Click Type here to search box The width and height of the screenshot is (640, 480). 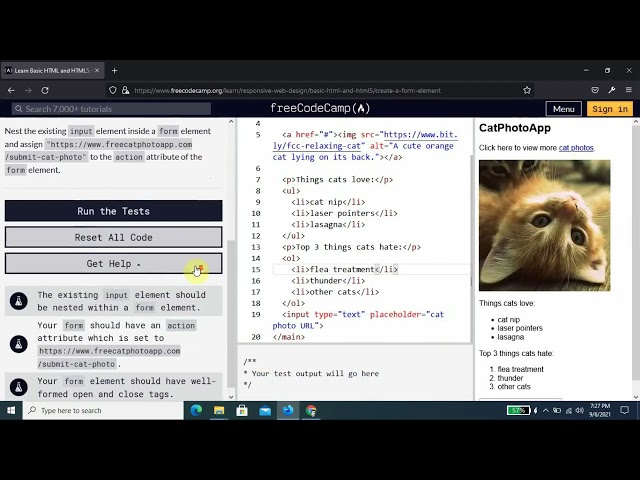point(103,410)
